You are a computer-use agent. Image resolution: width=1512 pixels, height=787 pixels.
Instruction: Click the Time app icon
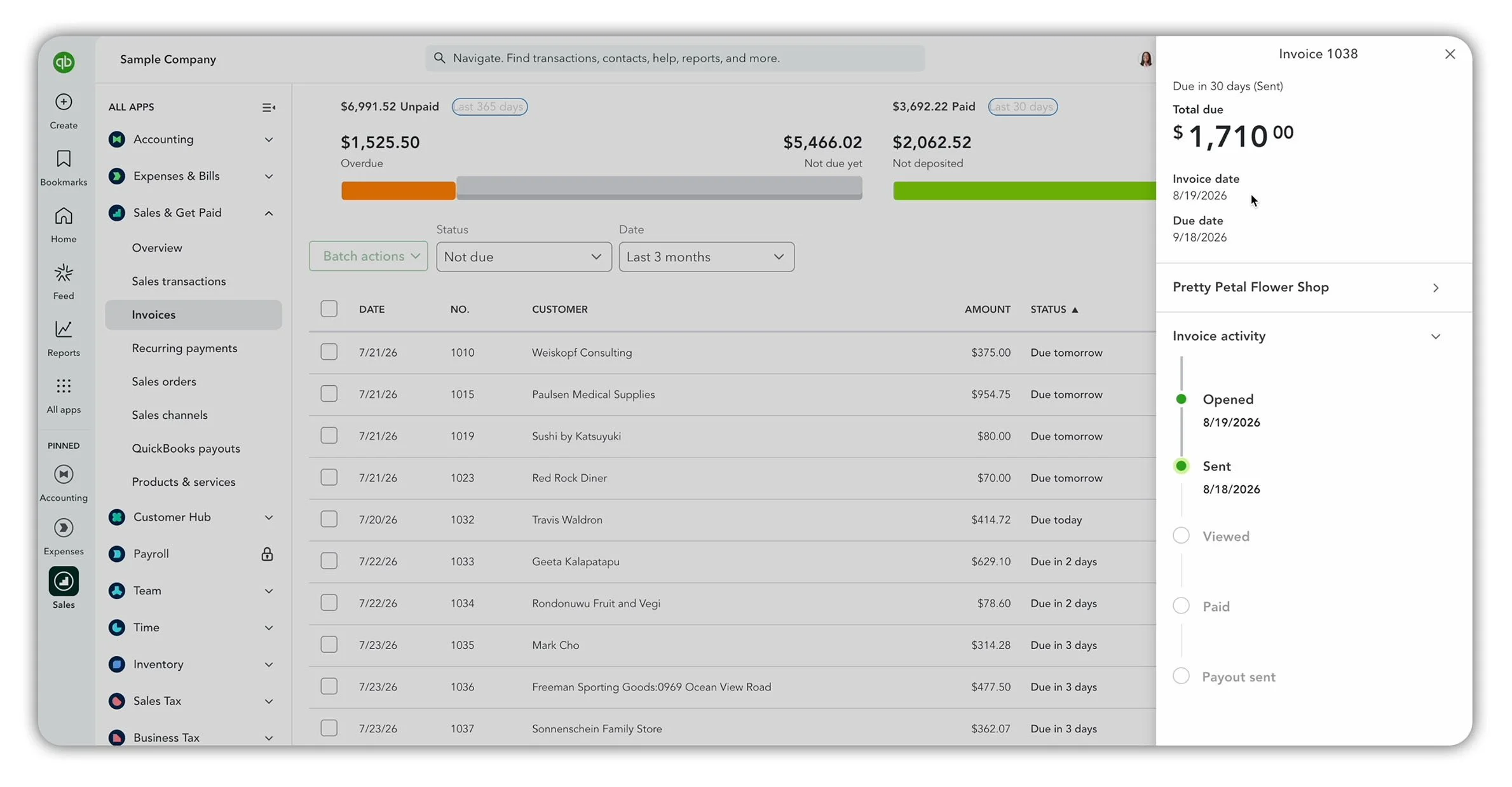[x=117, y=627]
